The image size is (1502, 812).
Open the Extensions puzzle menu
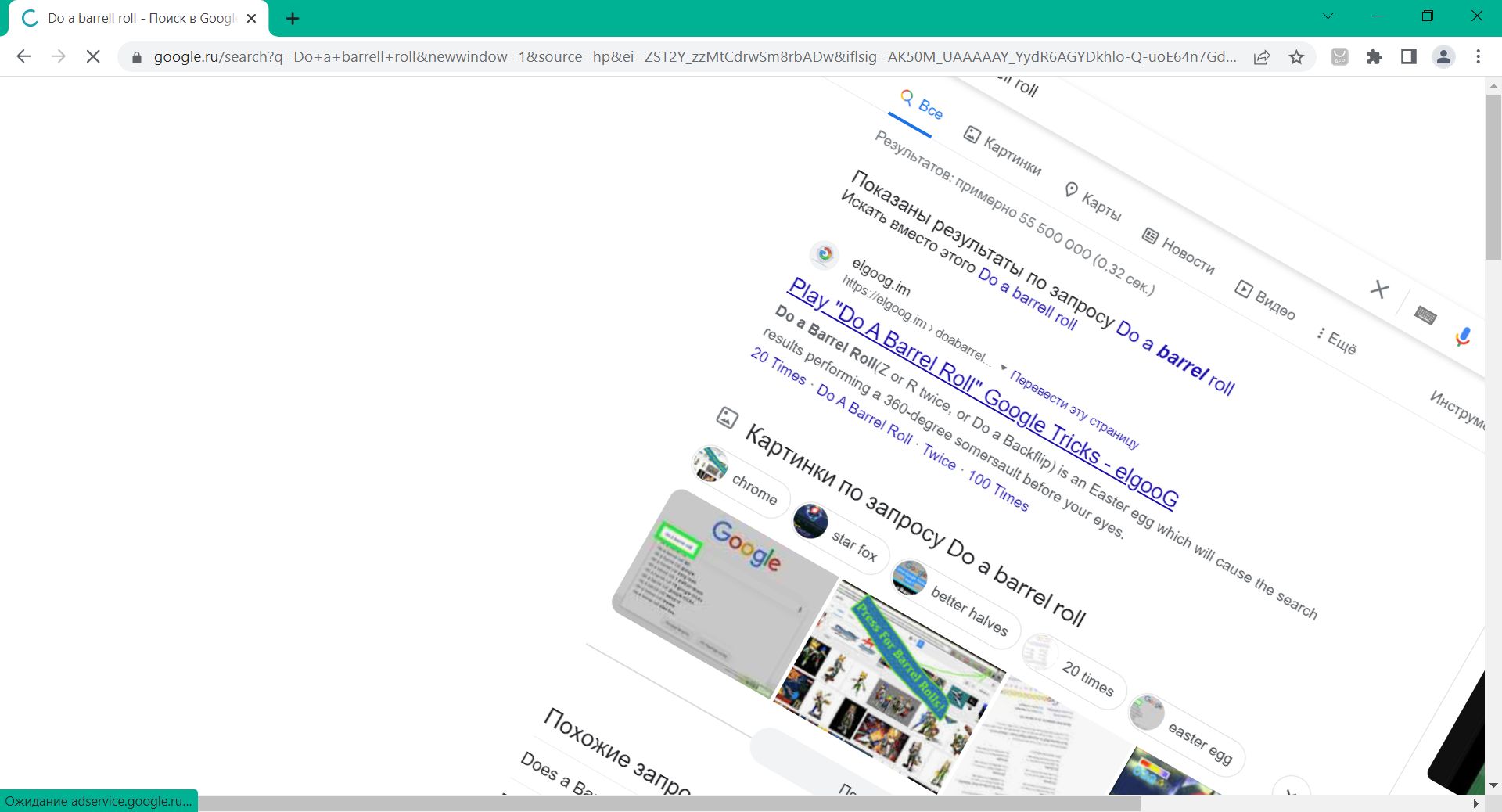[1374, 57]
